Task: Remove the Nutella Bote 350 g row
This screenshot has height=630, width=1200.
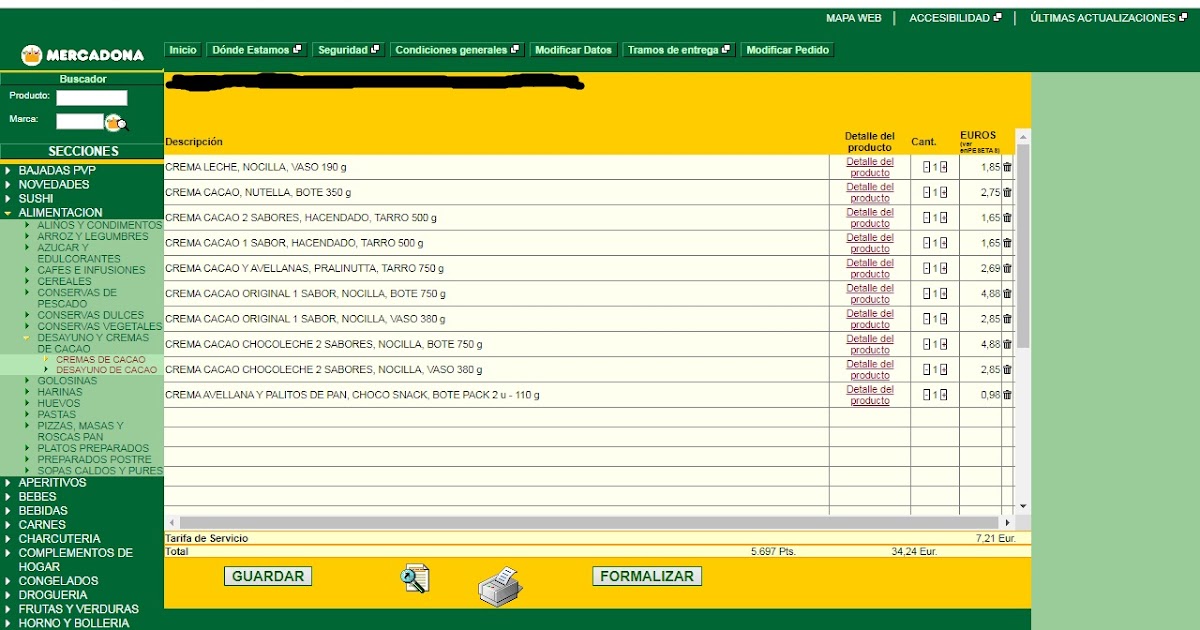Action: [x=1007, y=192]
